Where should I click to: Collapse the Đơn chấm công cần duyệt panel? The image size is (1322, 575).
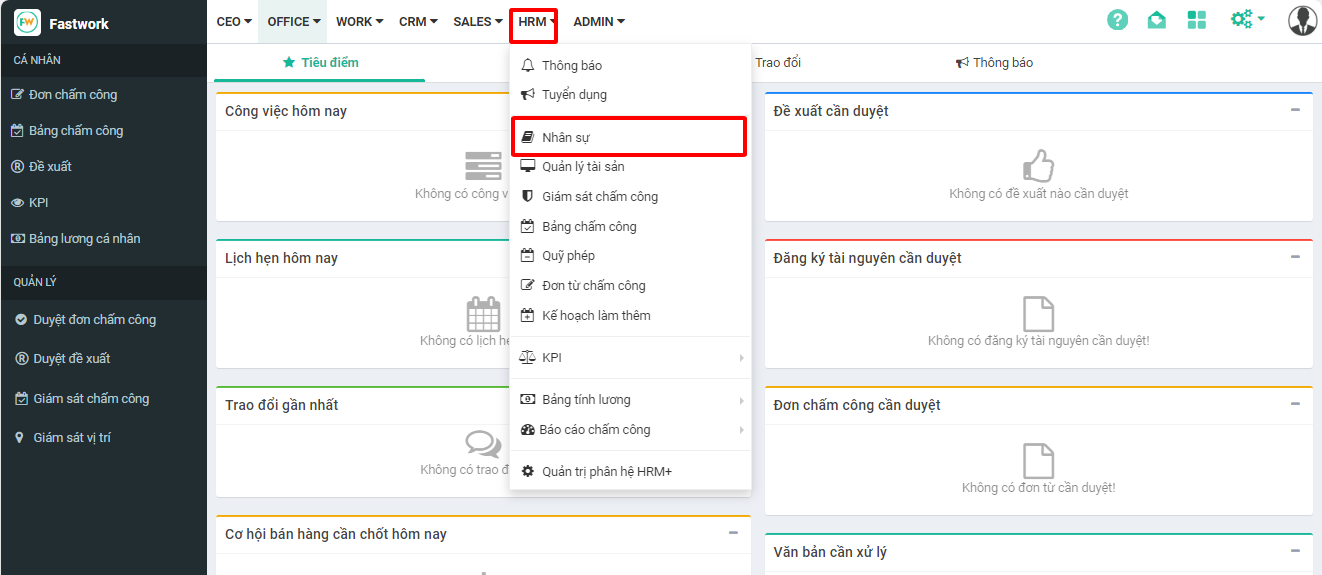[x=1295, y=404]
